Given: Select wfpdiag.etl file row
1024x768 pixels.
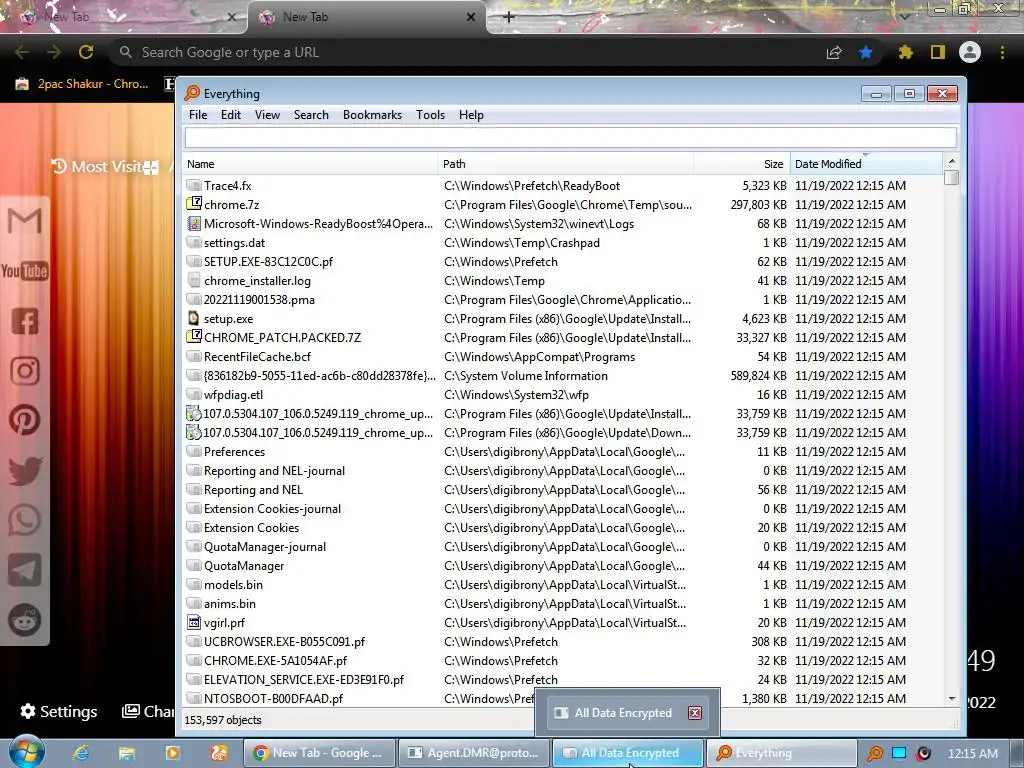Looking at the screenshot, I should pyautogui.click(x=564, y=394).
